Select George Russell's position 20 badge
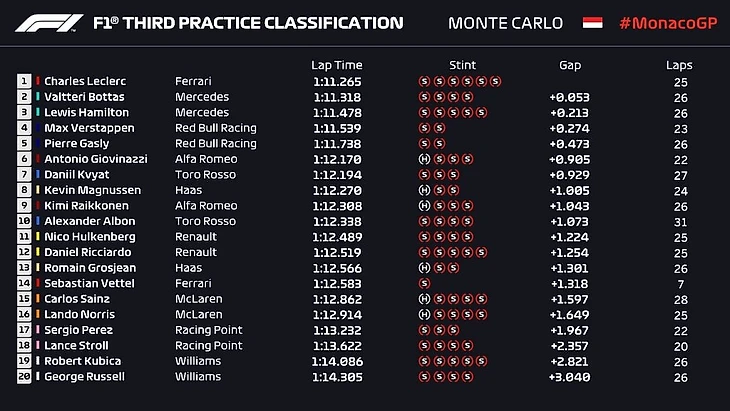The image size is (730, 411). click(23, 377)
